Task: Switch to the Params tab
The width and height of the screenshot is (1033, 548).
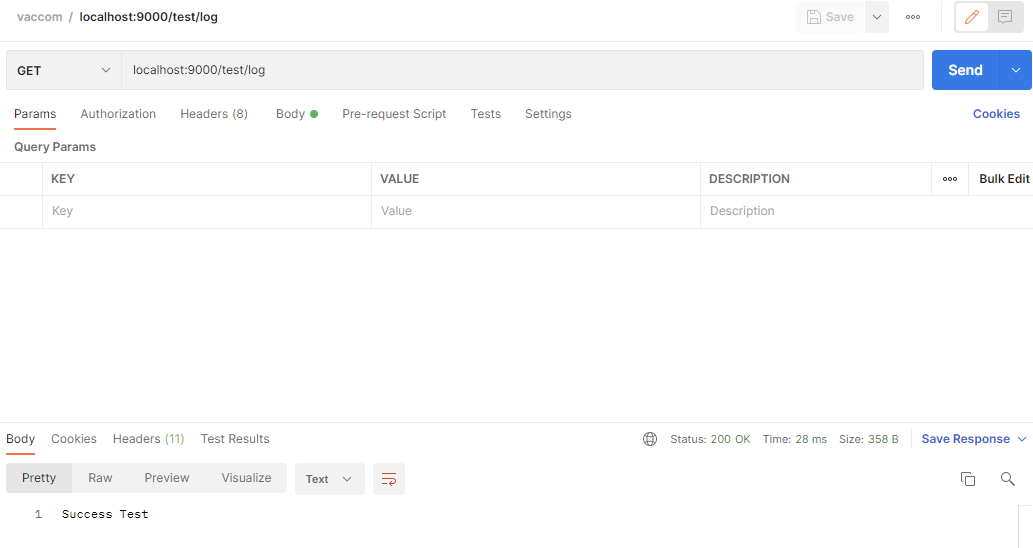Action: point(35,114)
